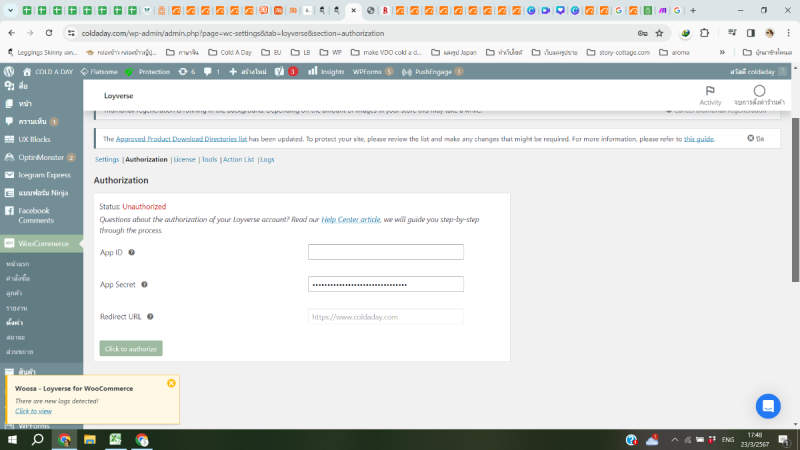Show hidden system tray icons

tap(674, 440)
